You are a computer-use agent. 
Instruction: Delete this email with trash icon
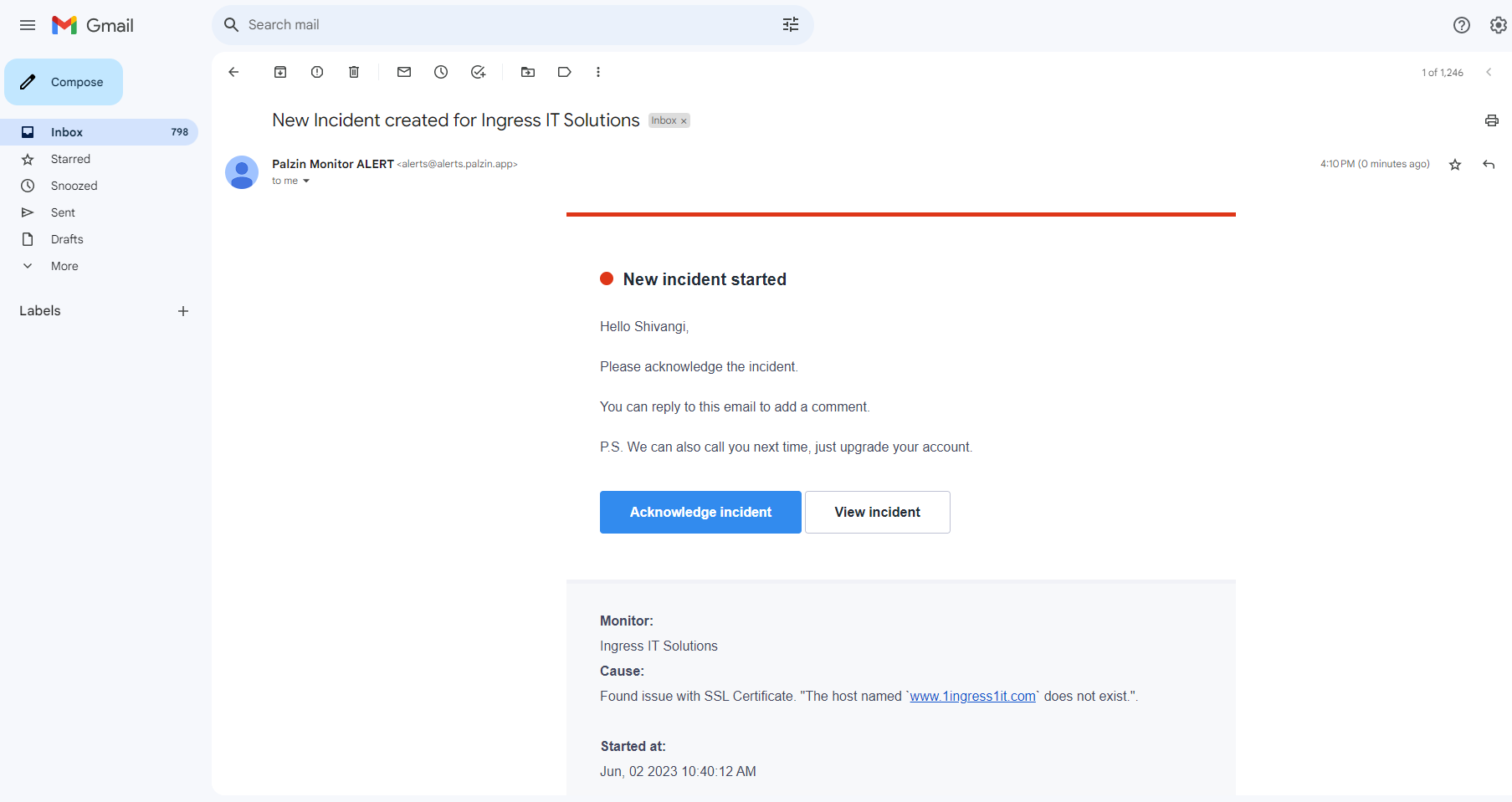coord(354,72)
